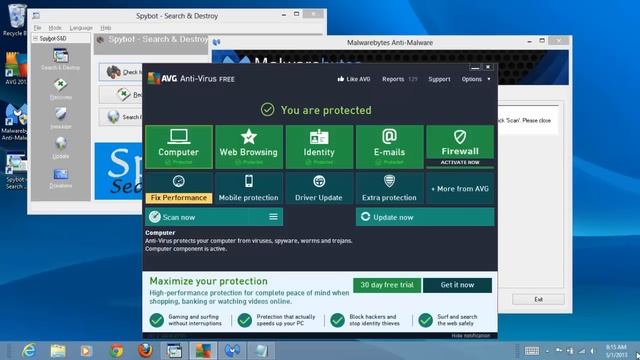Open Spybot Help menu
This screenshot has width=640, height=360.
coord(106,28)
